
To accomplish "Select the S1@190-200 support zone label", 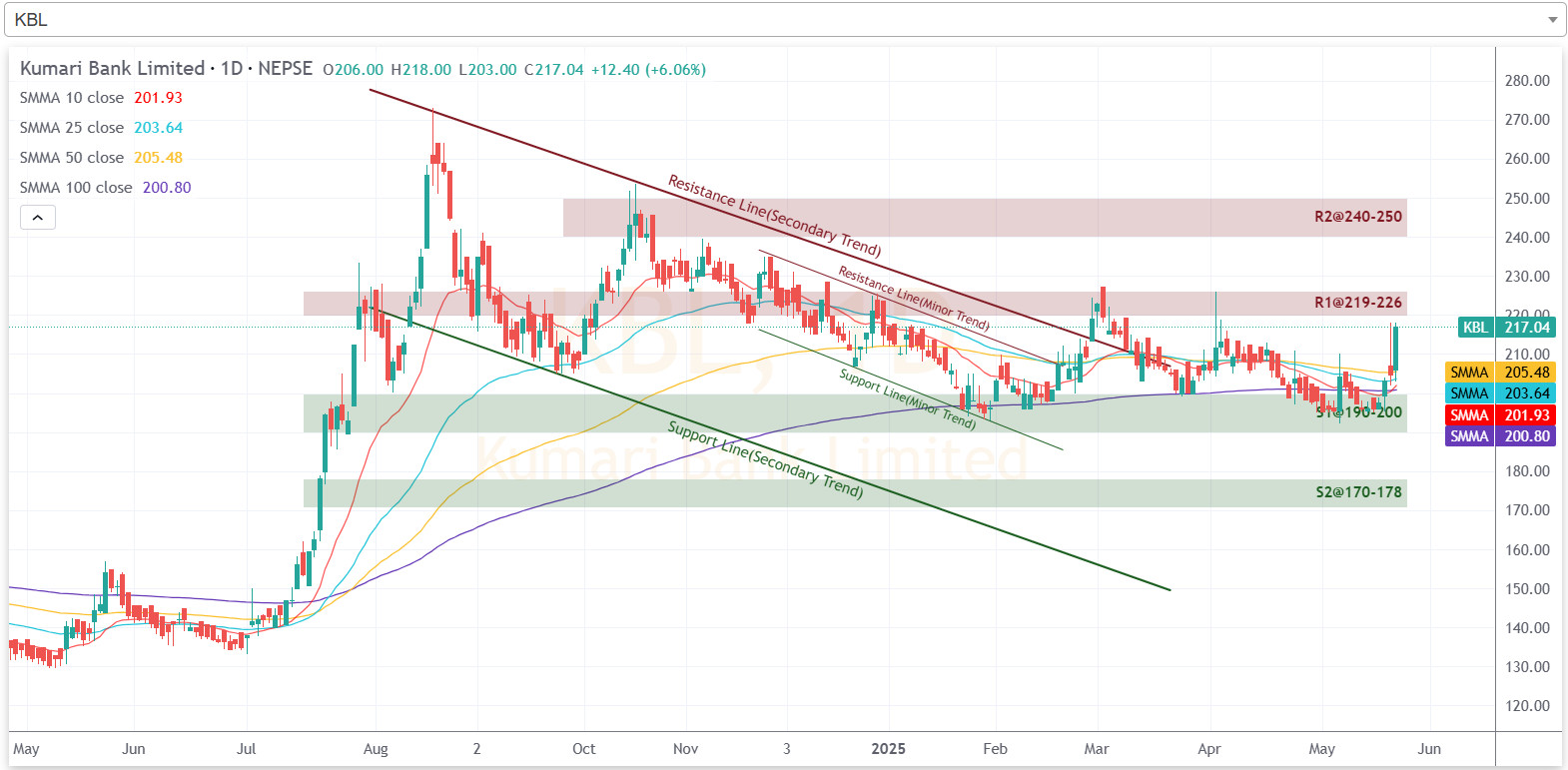I will (1357, 411).
